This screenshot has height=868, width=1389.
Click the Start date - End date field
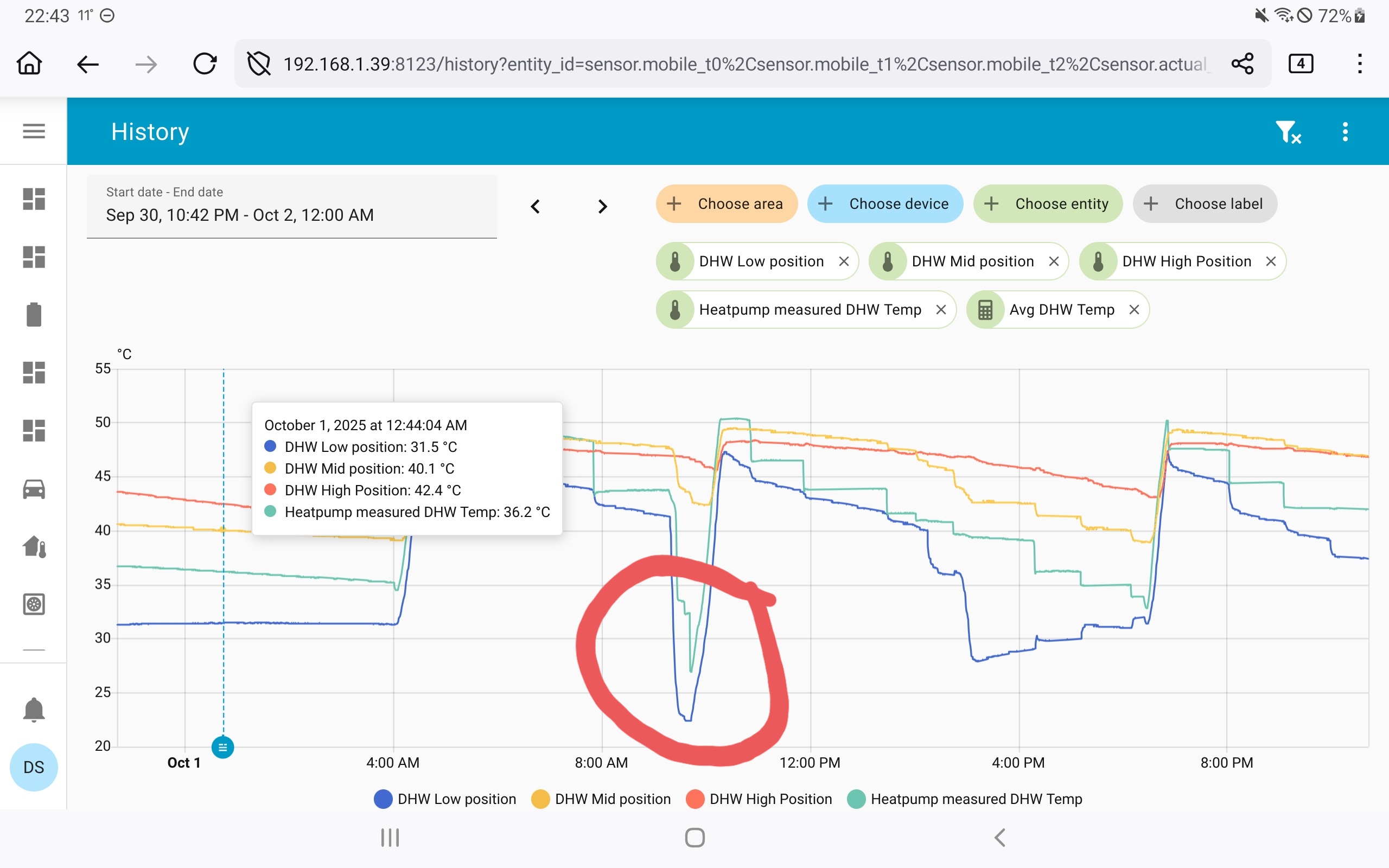[291, 207]
